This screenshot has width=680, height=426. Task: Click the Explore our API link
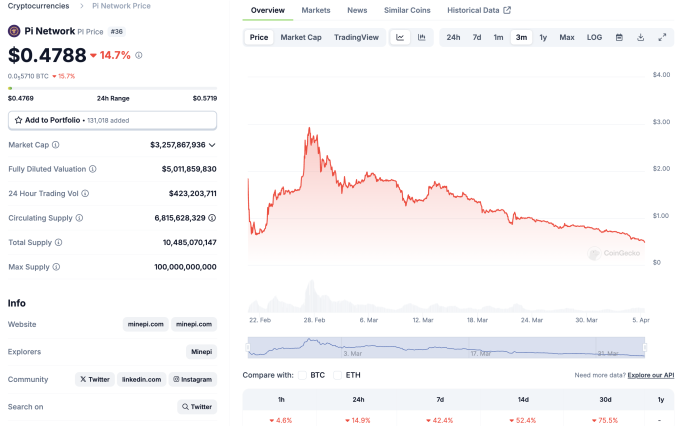[x=651, y=375]
